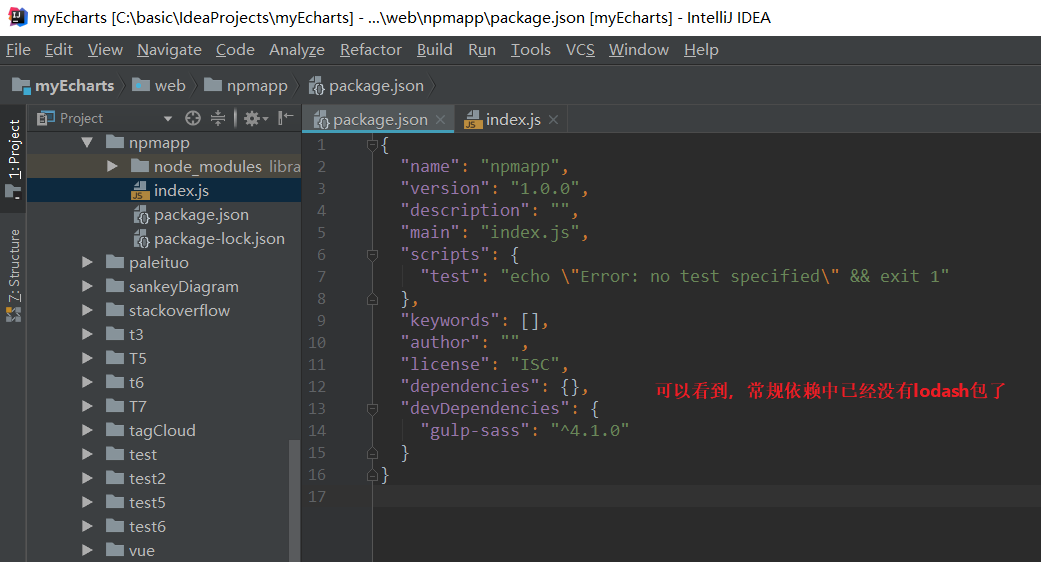This screenshot has height=562, width=1041.
Task: Open the Code menu
Action: click(x=235, y=50)
